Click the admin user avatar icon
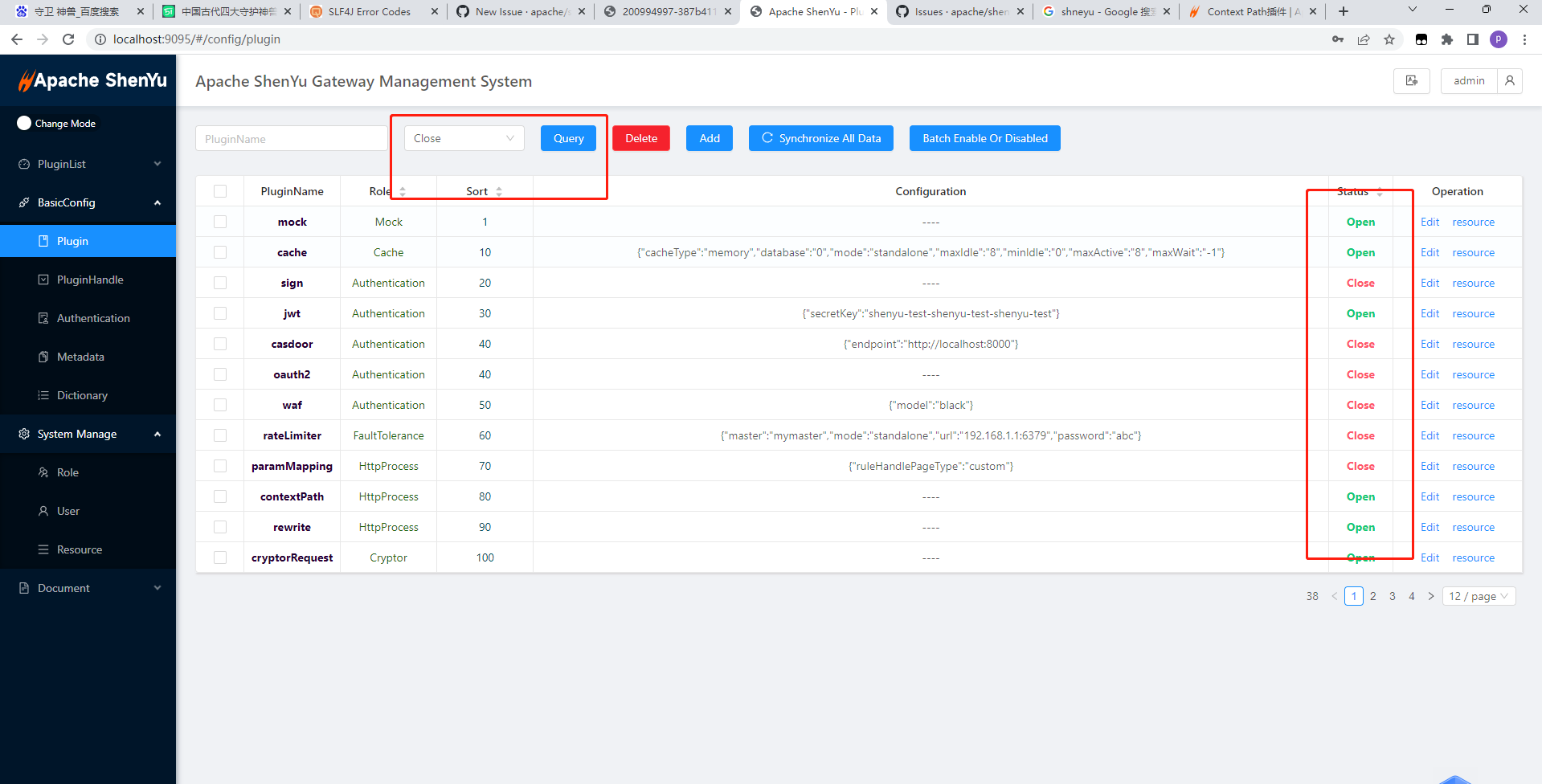This screenshot has height=784, width=1542. (x=1510, y=80)
